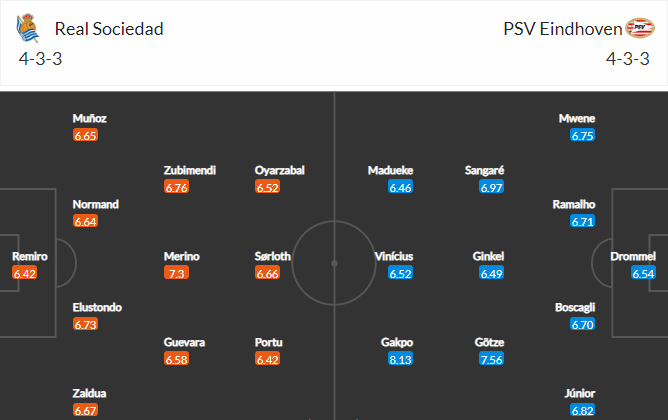Select player Mwene
668x420 pixels.
(x=577, y=118)
